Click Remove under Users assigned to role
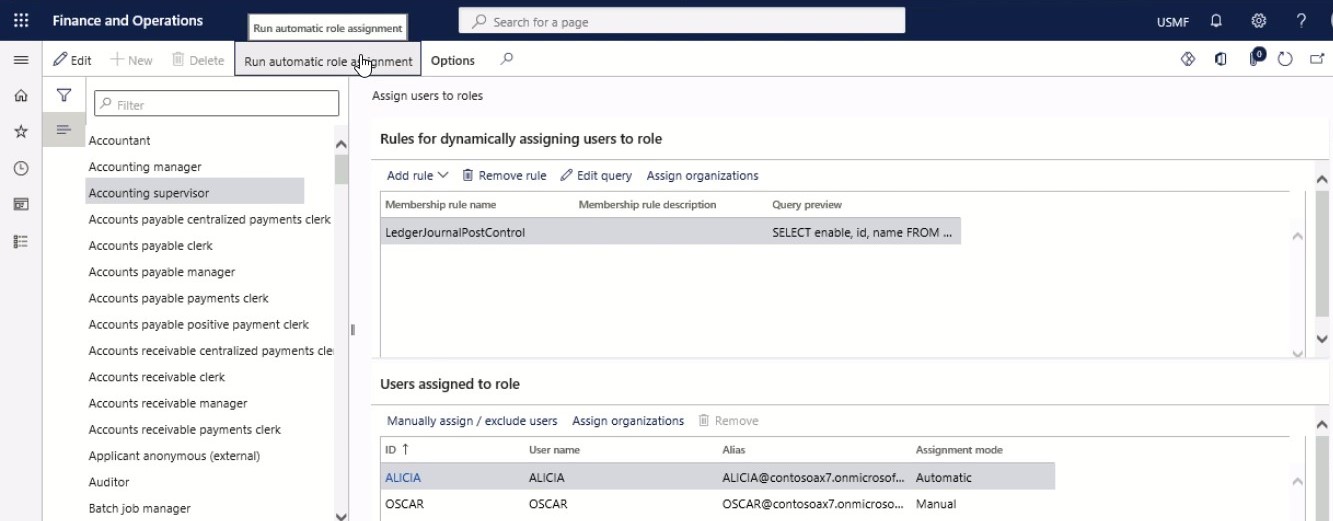The width and height of the screenshot is (1333, 521). pyautogui.click(x=728, y=421)
